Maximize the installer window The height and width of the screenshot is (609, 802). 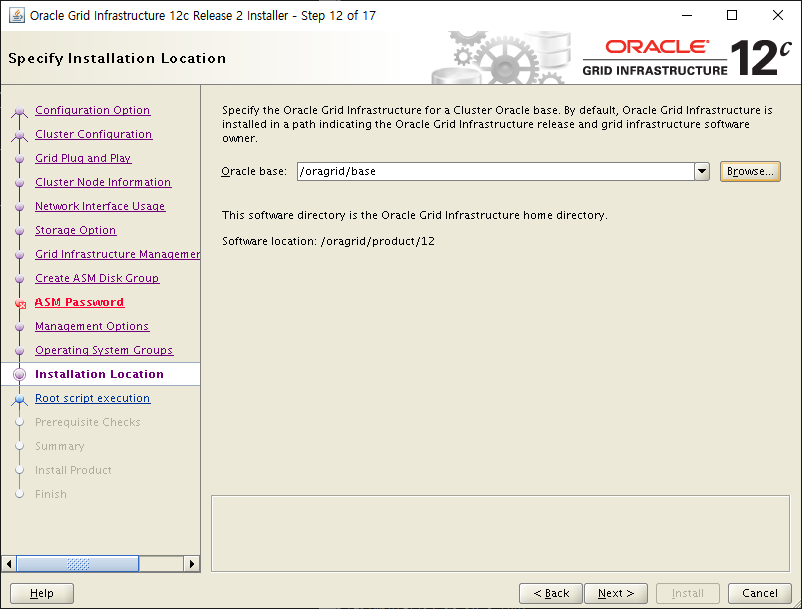pyautogui.click(x=732, y=15)
